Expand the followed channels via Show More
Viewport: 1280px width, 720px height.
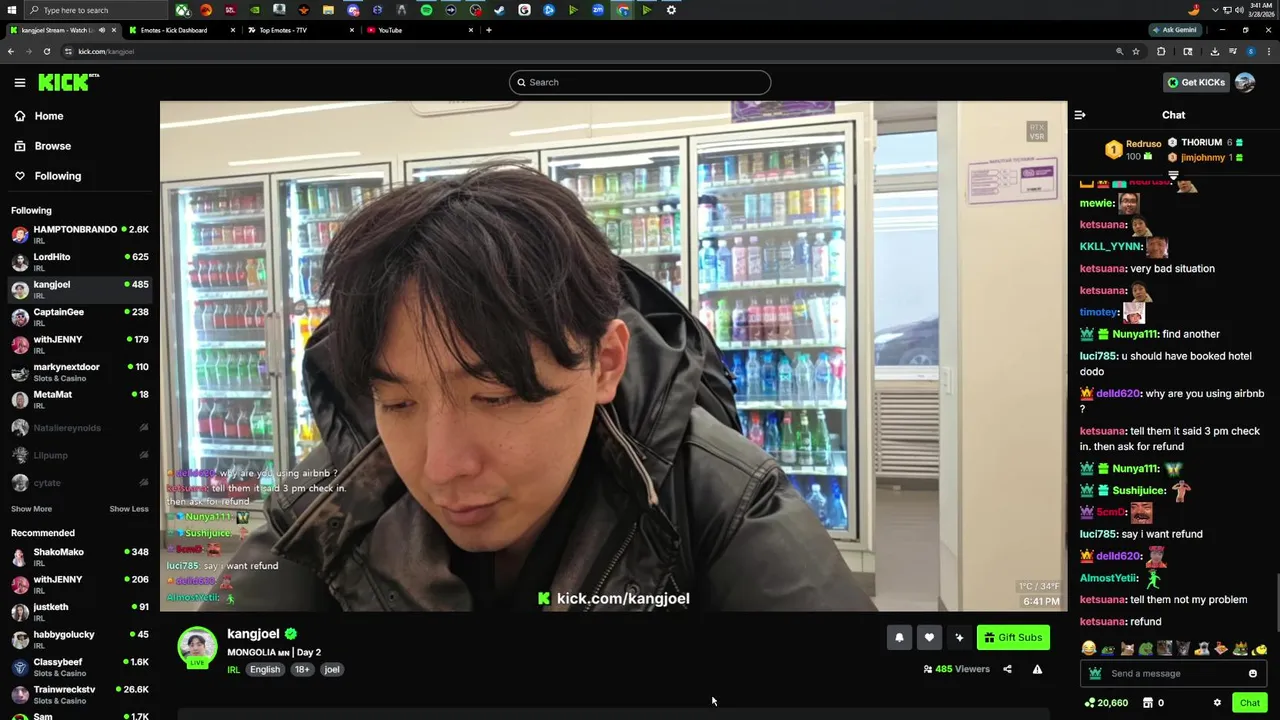coord(31,509)
